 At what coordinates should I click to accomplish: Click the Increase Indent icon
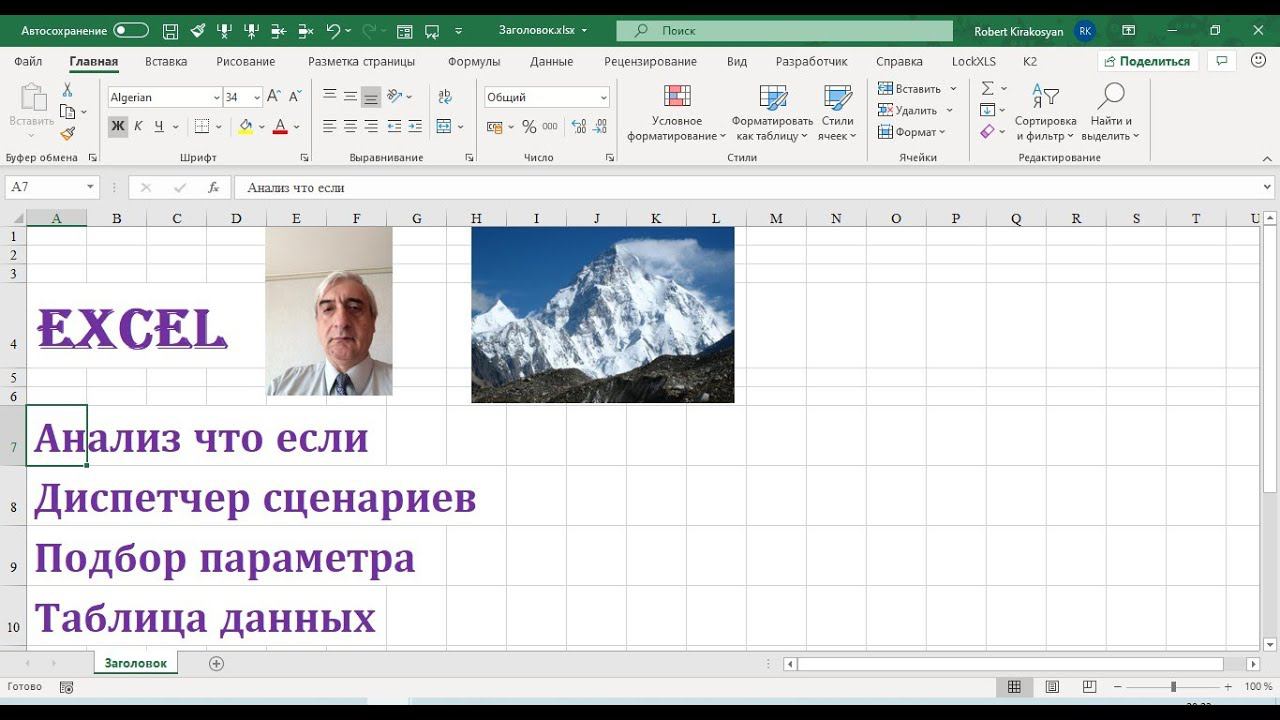pos(415,126)
